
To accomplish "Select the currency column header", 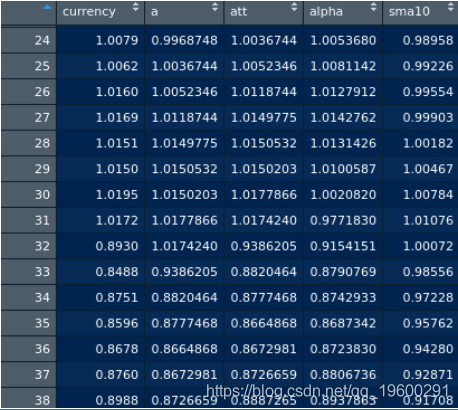I will point(89,12).
